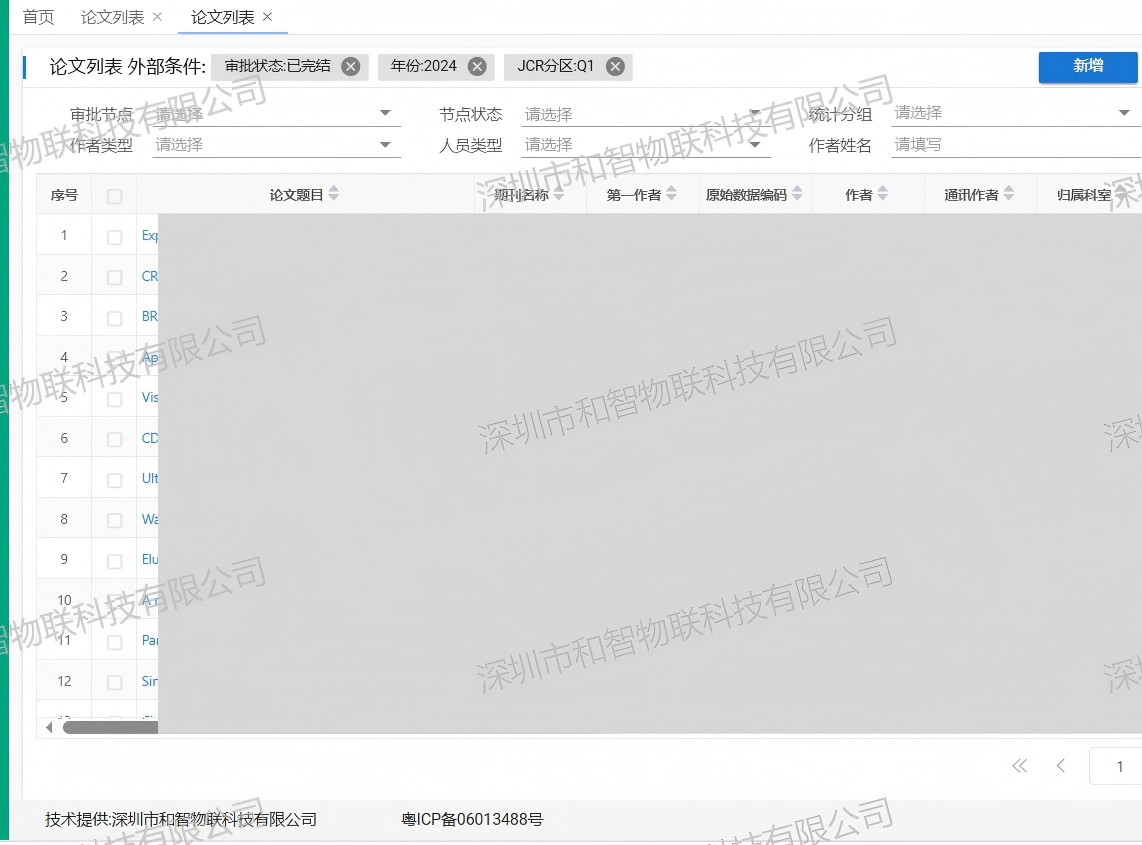Click the 新增 button
Image resolution: width=1142 pixels, height=845 pixels.
pyautogui.click(x=1088, y=66)
